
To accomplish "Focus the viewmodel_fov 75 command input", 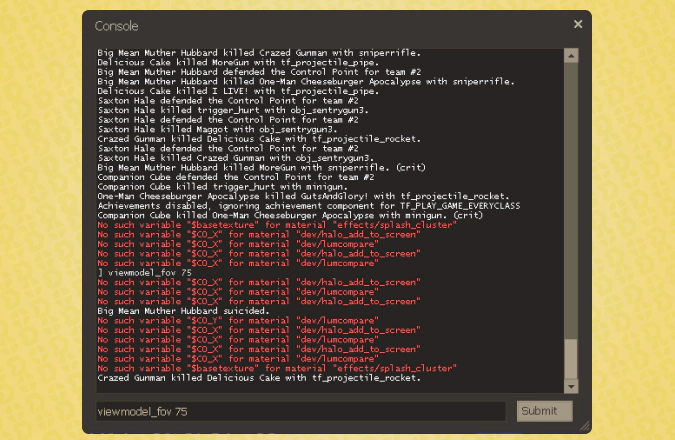I will tap(299, 411).
